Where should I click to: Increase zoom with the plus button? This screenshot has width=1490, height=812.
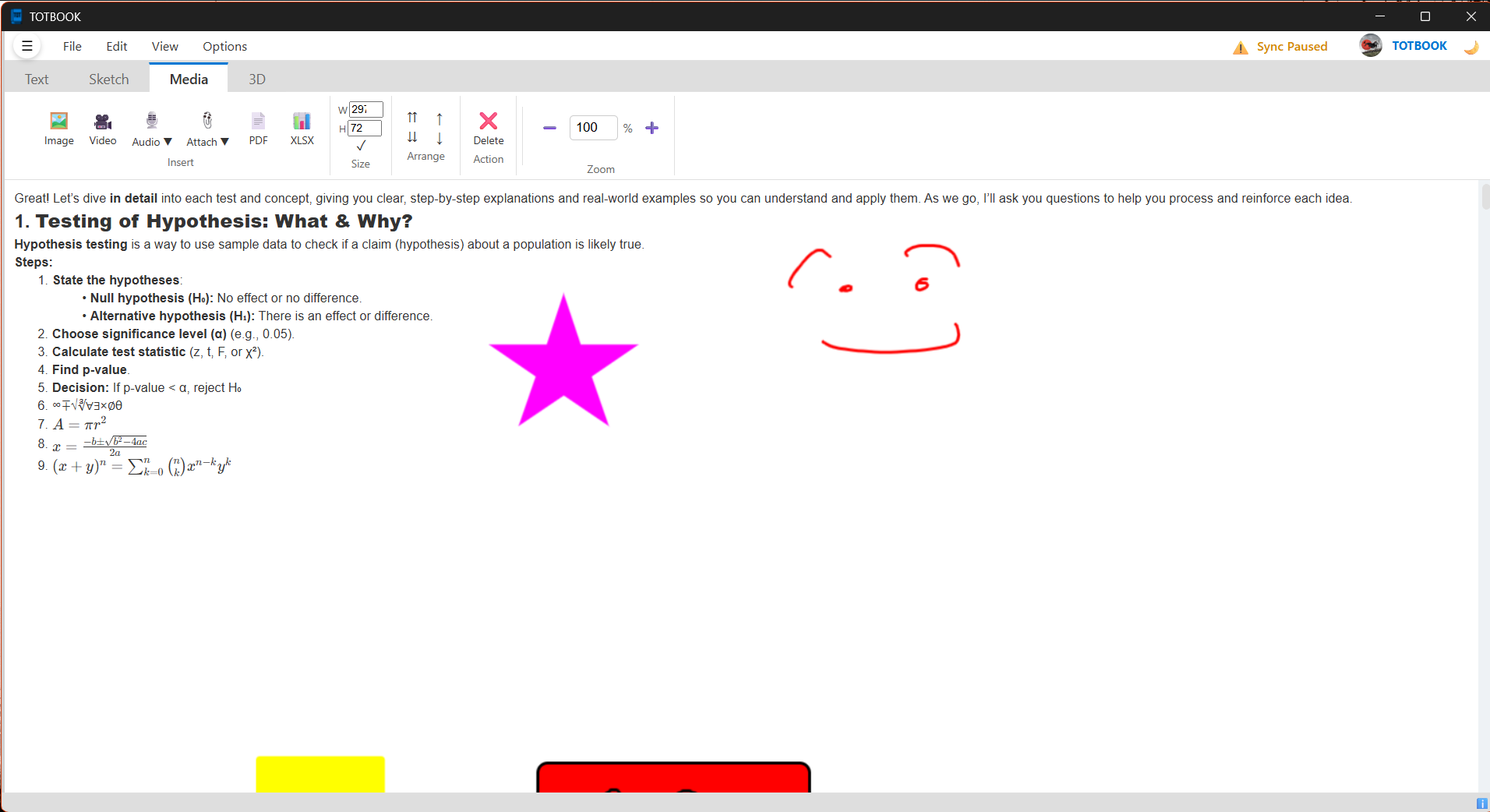[652, 128]
